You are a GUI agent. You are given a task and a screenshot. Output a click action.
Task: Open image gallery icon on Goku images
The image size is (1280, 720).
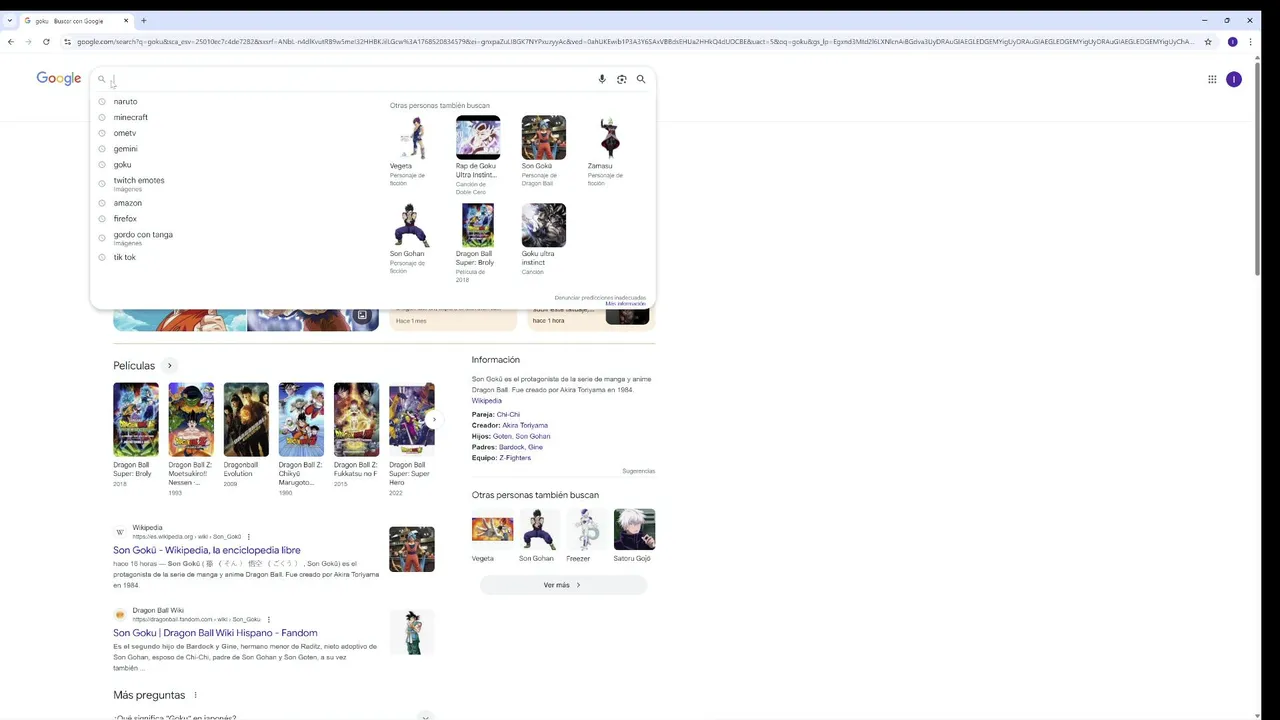(x=362, y=315)
